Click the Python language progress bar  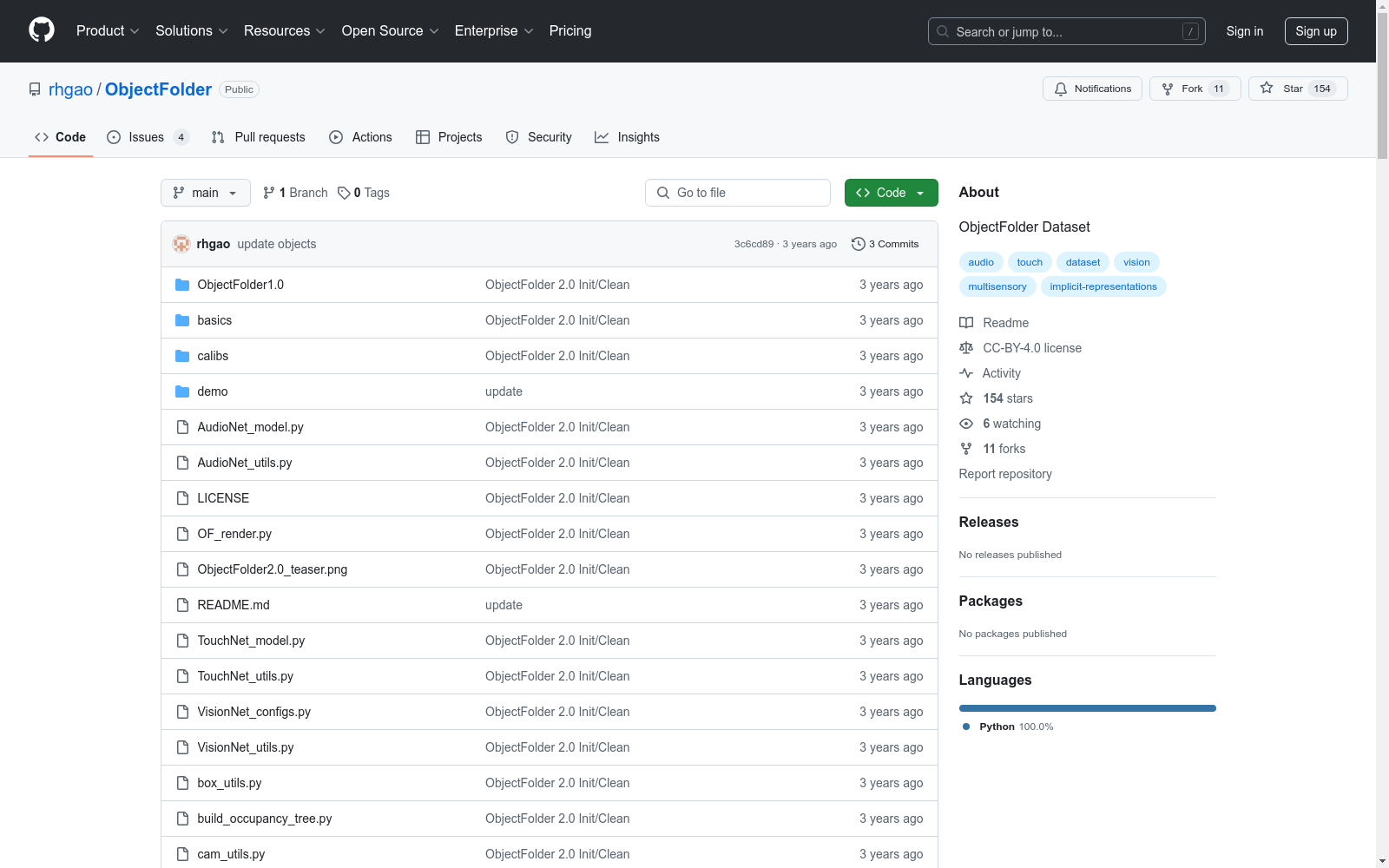click(x=1087, y=708)
